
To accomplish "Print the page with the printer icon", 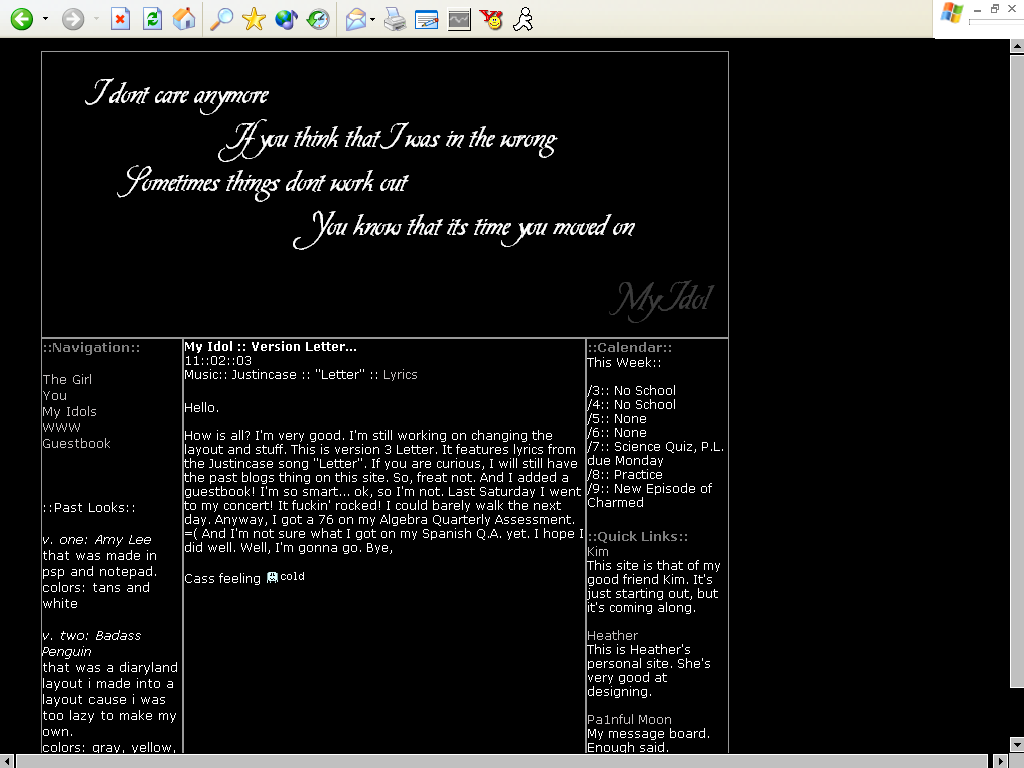I will (394, 19).
